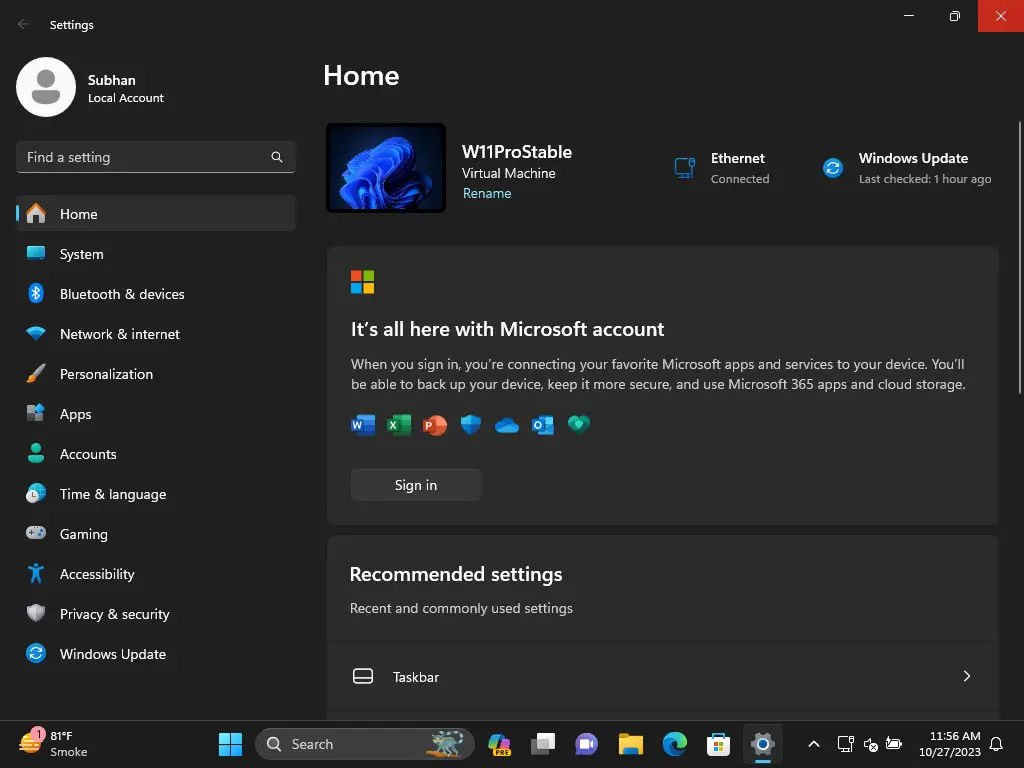The image size is (1024, 768).
Task: Click the search magnifier in Find a setting
Action: pos(277,157)
